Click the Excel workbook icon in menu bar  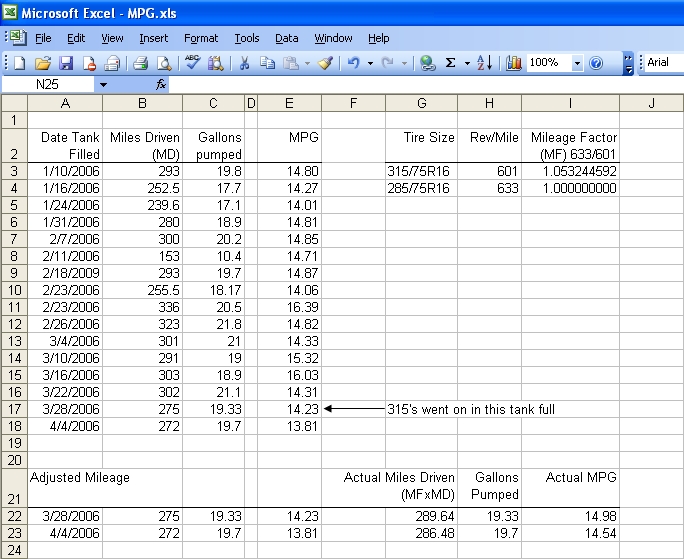(x=17, y=38)
